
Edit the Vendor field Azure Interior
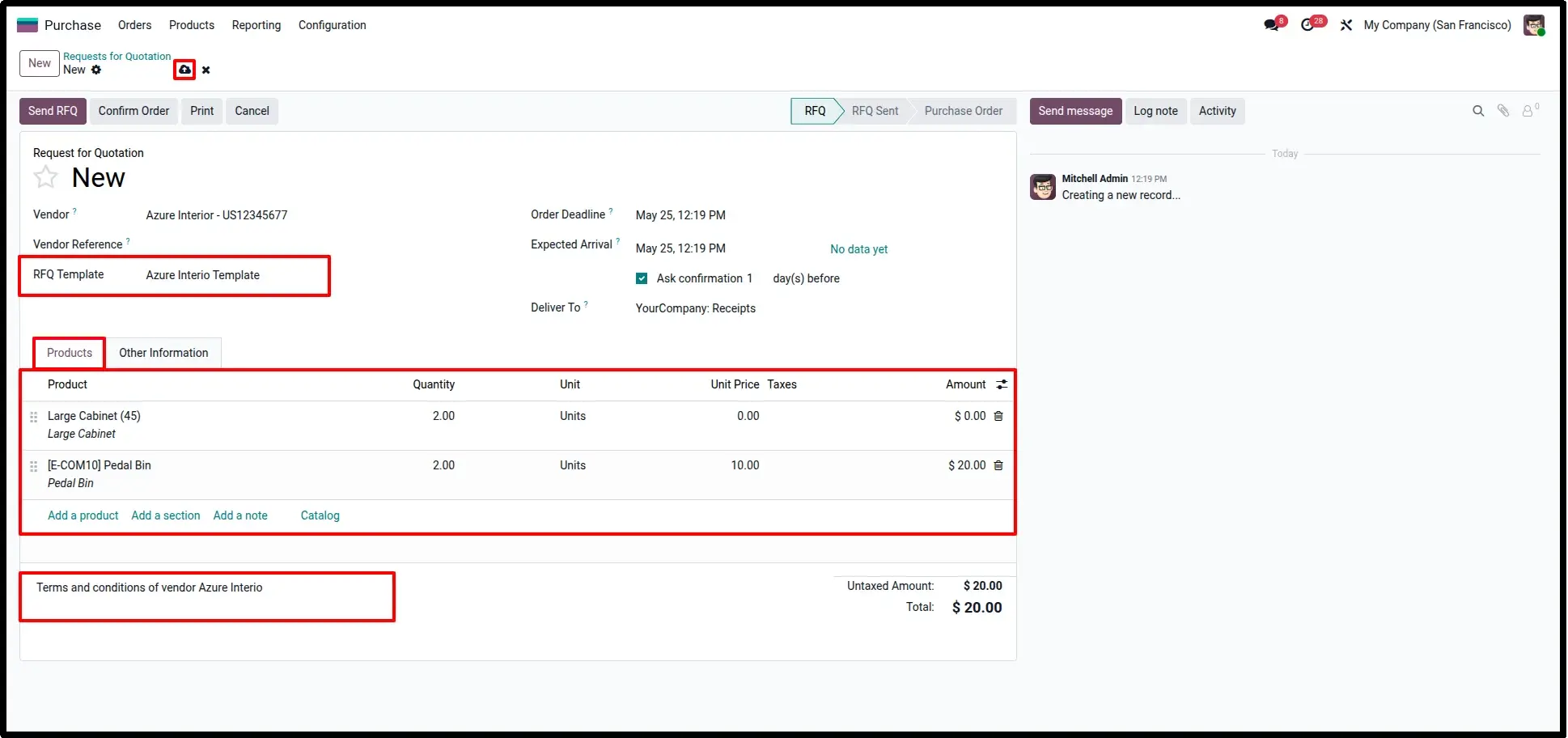(x=324, y=215)
